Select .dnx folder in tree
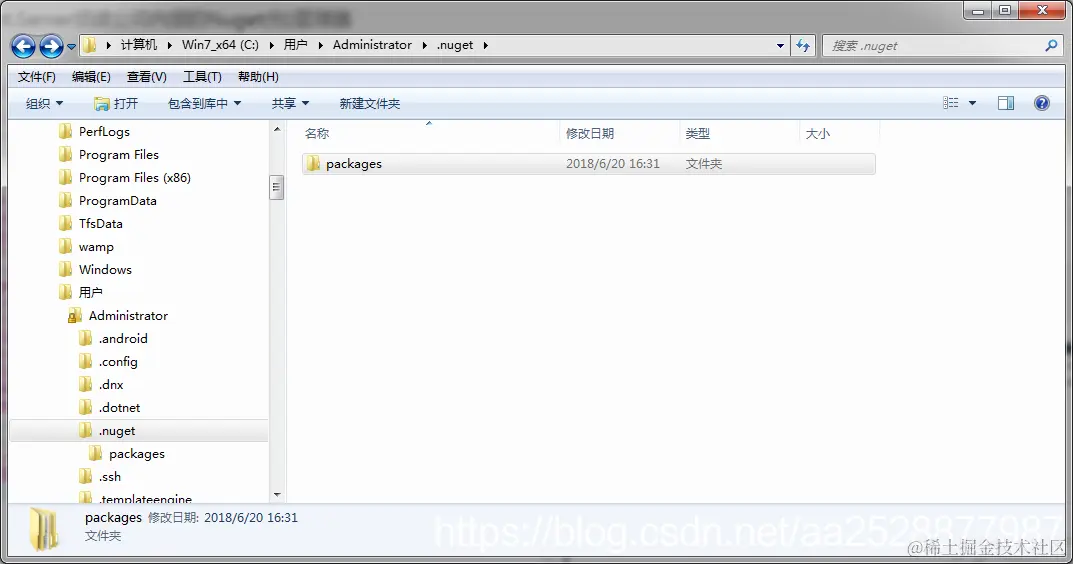This screenshot has height=564, width=1073. click(111, 385)
